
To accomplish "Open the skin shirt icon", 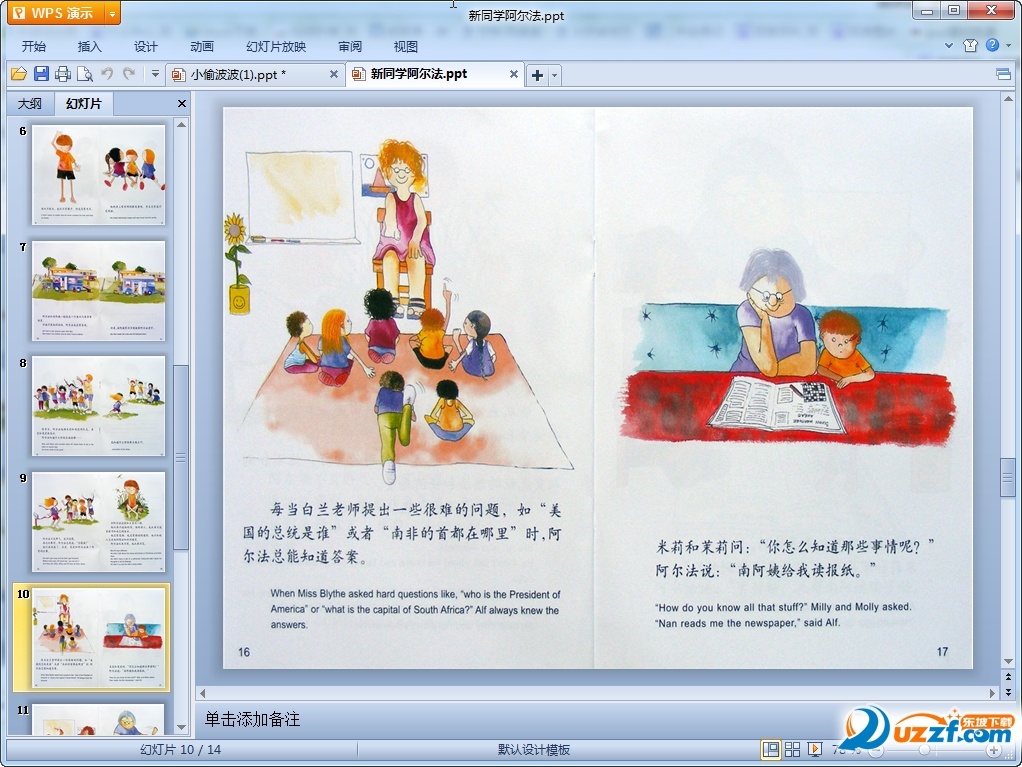I will 971,46.
